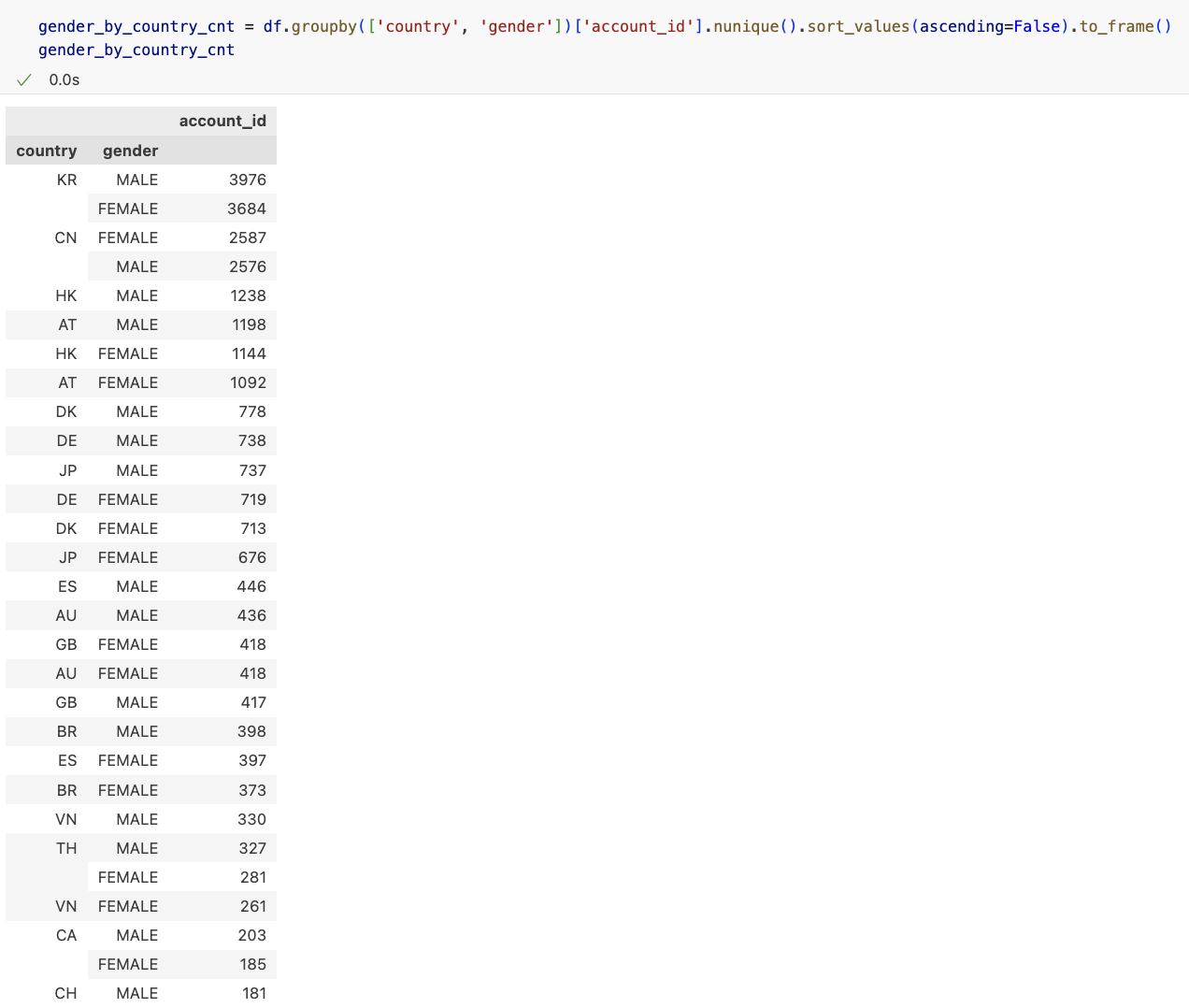The width and height of the screenshot is (1189, 1008).
Task: Select the AT label beside value 1198
Action: 67,324
